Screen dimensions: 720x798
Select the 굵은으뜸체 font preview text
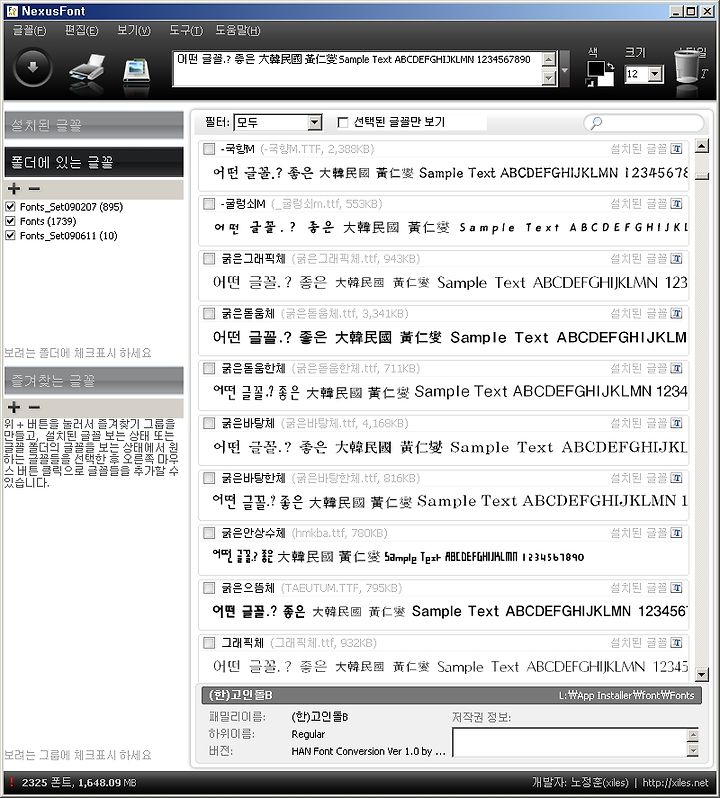point(449,611)
